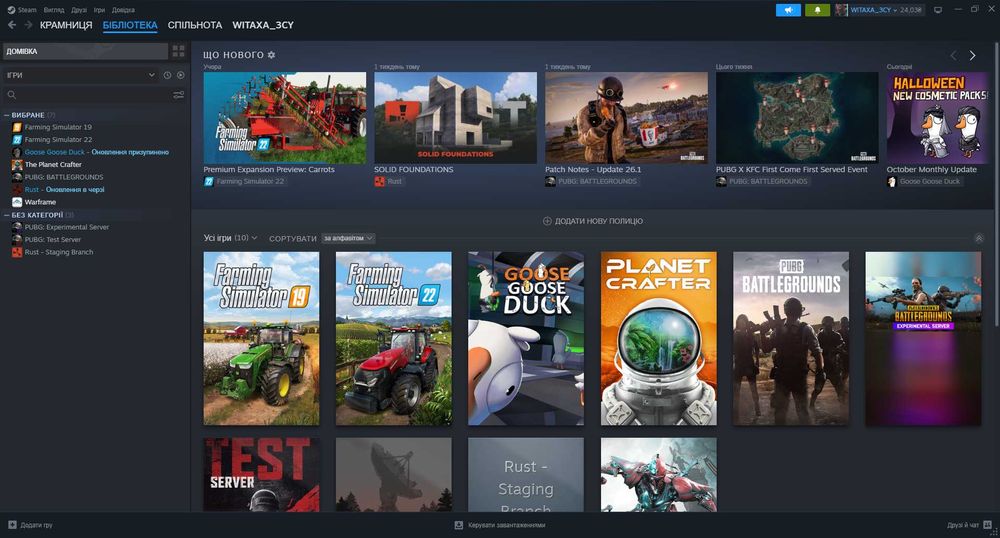Click the library search magnifier icon
This screenshot has height=538, width=1000.
tap(11, 95)
